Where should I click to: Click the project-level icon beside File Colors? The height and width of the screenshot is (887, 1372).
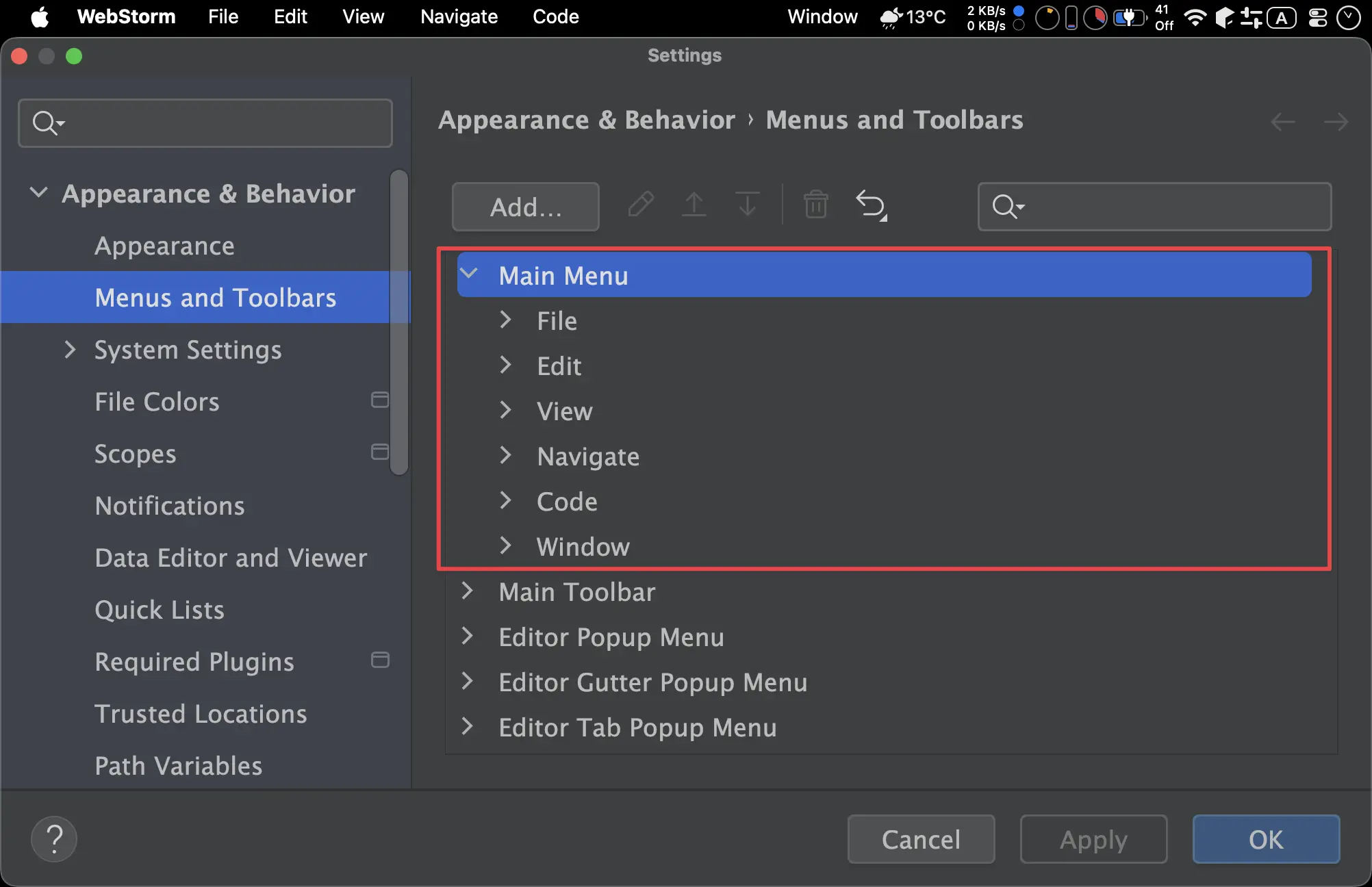(x=380, y=400)
